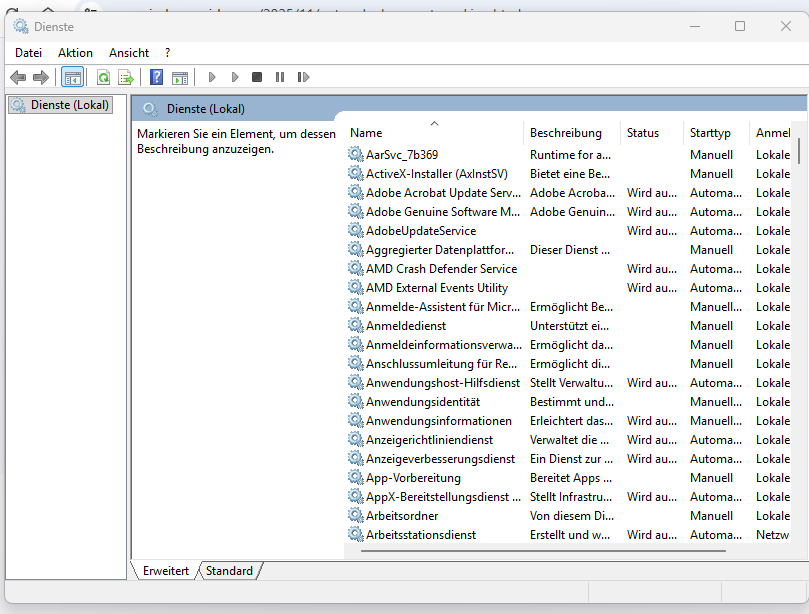Image resolution: width=809 pixels, height=614 pixels.
Task: Click gear icon beside App-Vorbereitung
Action: [355, 477]
